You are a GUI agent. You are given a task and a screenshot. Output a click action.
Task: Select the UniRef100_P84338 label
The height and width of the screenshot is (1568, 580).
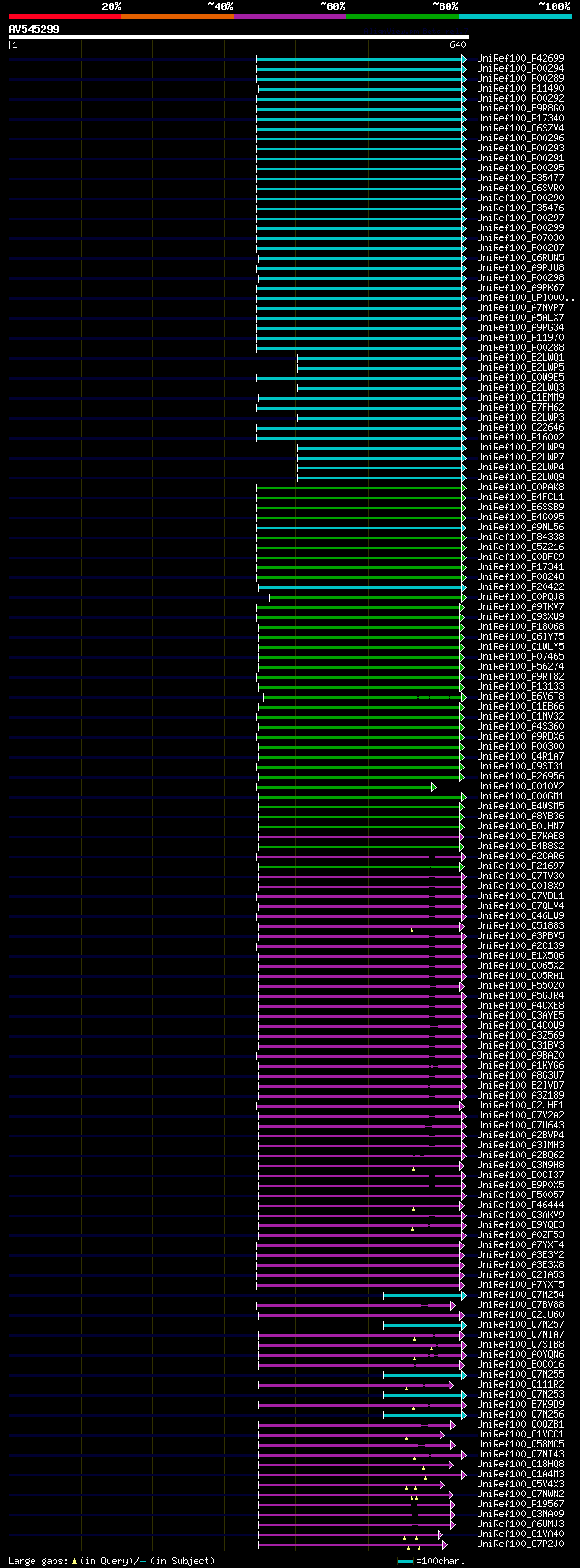pos(520,537)
